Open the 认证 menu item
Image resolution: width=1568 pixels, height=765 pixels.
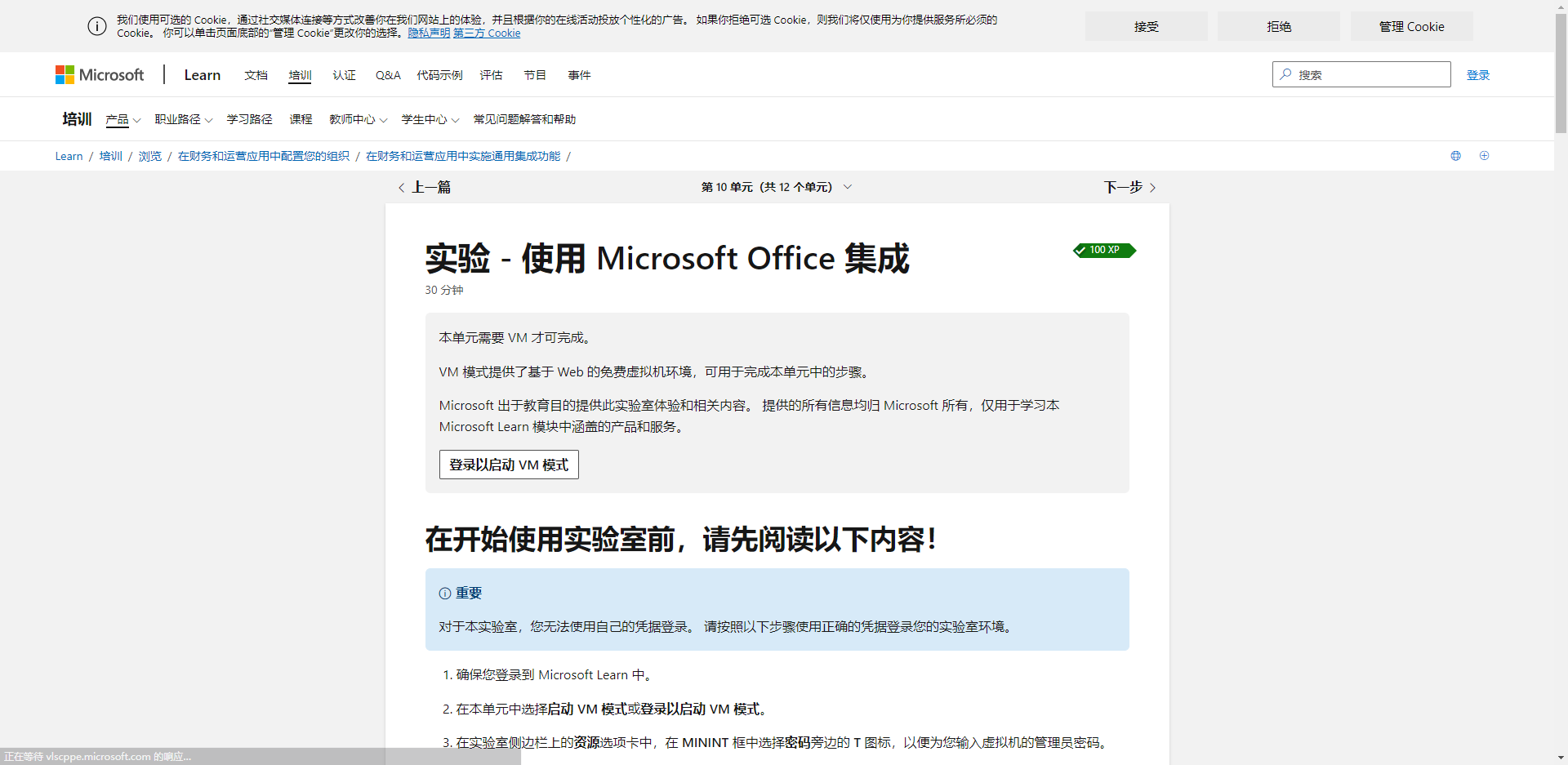tap(344, 75)
